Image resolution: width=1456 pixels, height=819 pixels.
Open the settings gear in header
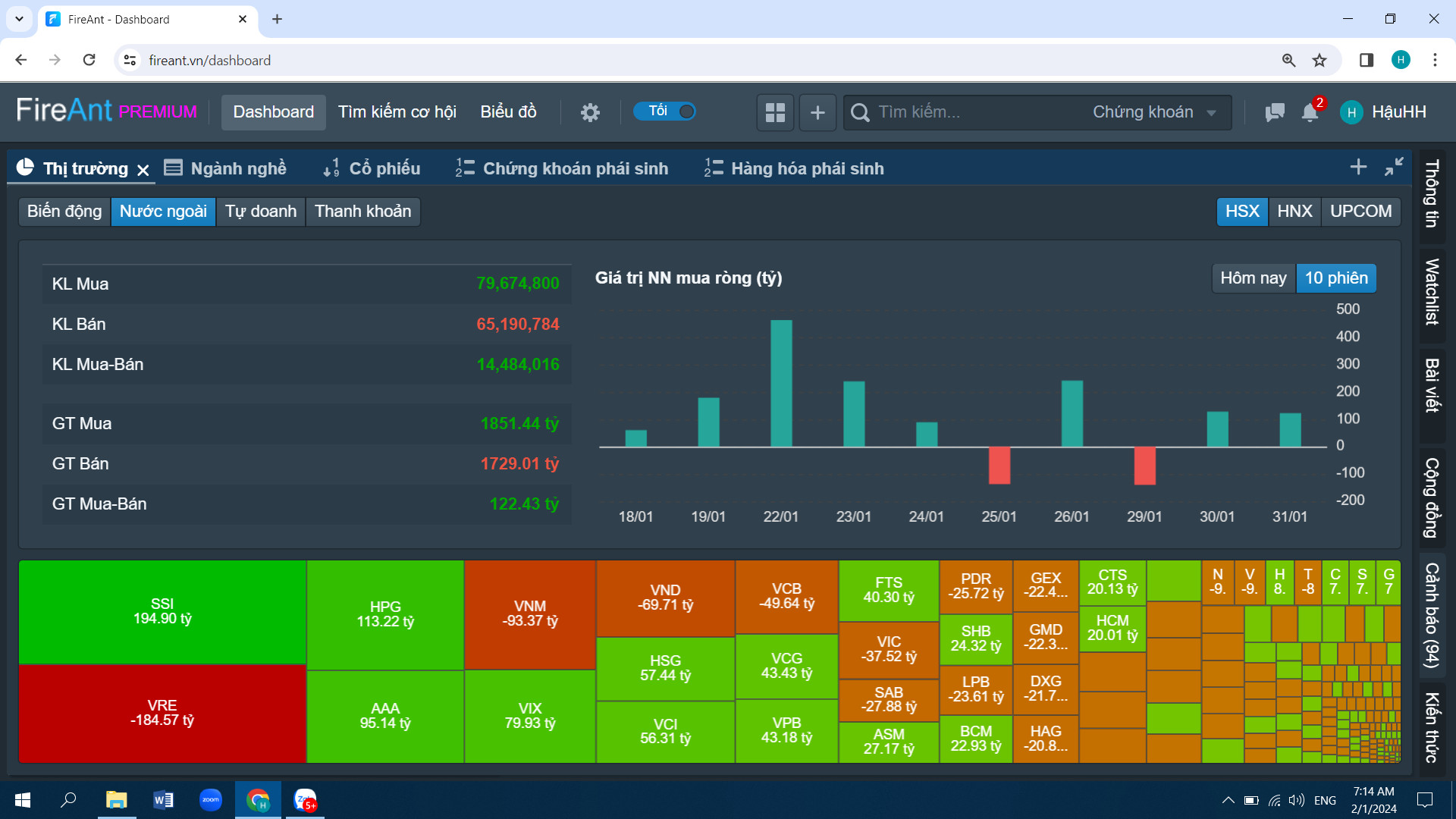(590, 112)
